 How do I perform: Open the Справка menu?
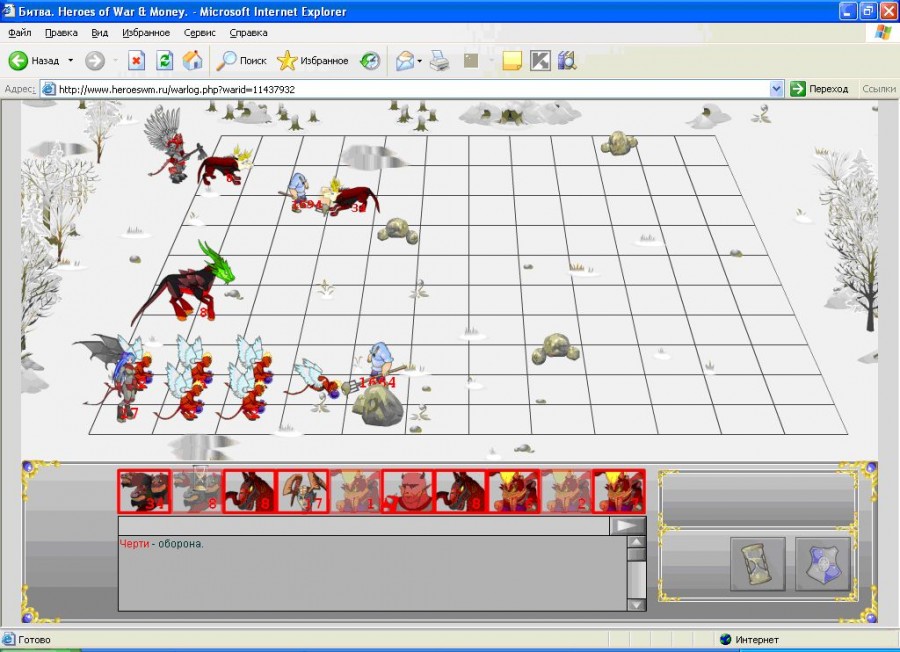[x=248, y=33]
